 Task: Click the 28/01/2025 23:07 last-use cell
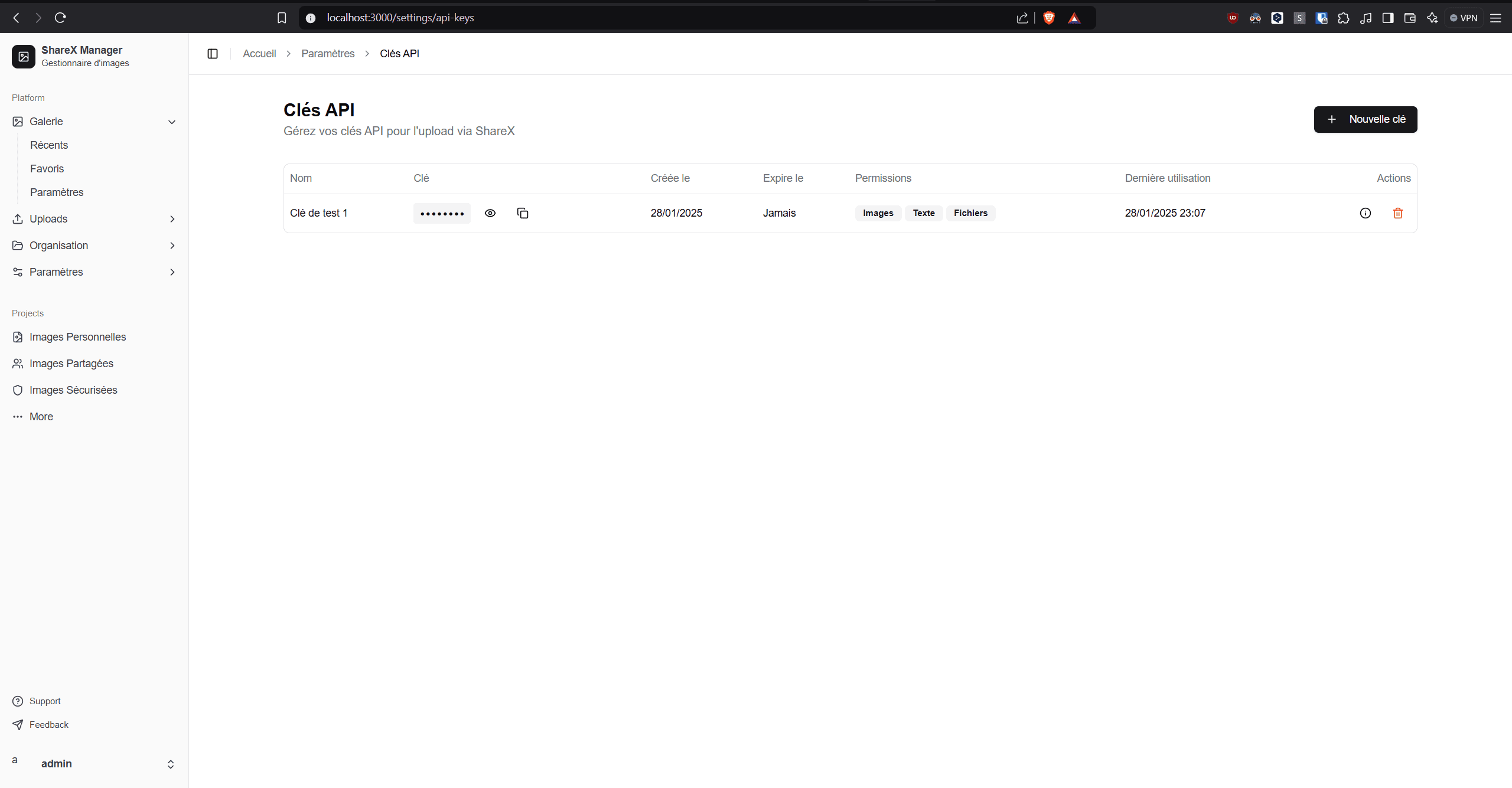point(1165,213)
